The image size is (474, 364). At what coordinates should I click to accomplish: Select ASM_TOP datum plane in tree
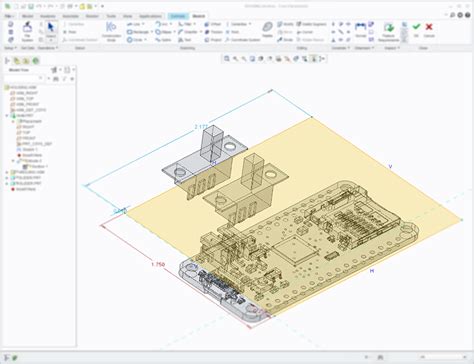[x=23, y=99]
